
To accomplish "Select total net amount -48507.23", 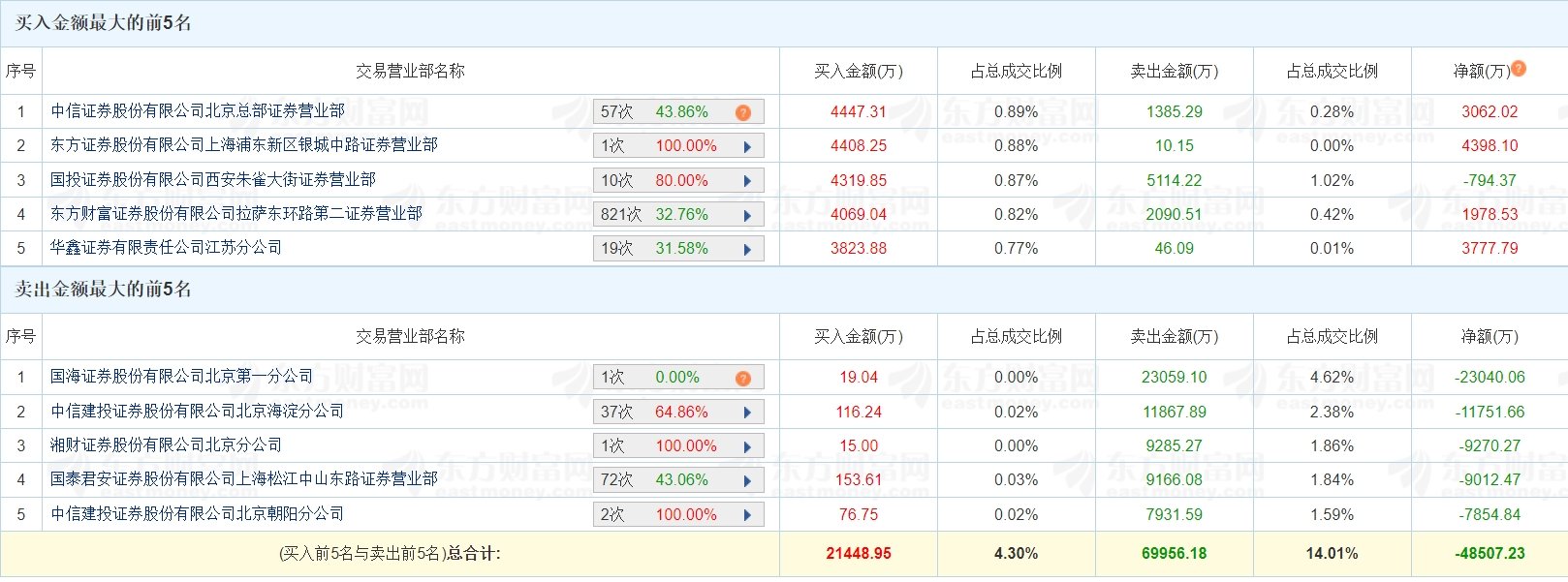I will (x=1490, y=554).
